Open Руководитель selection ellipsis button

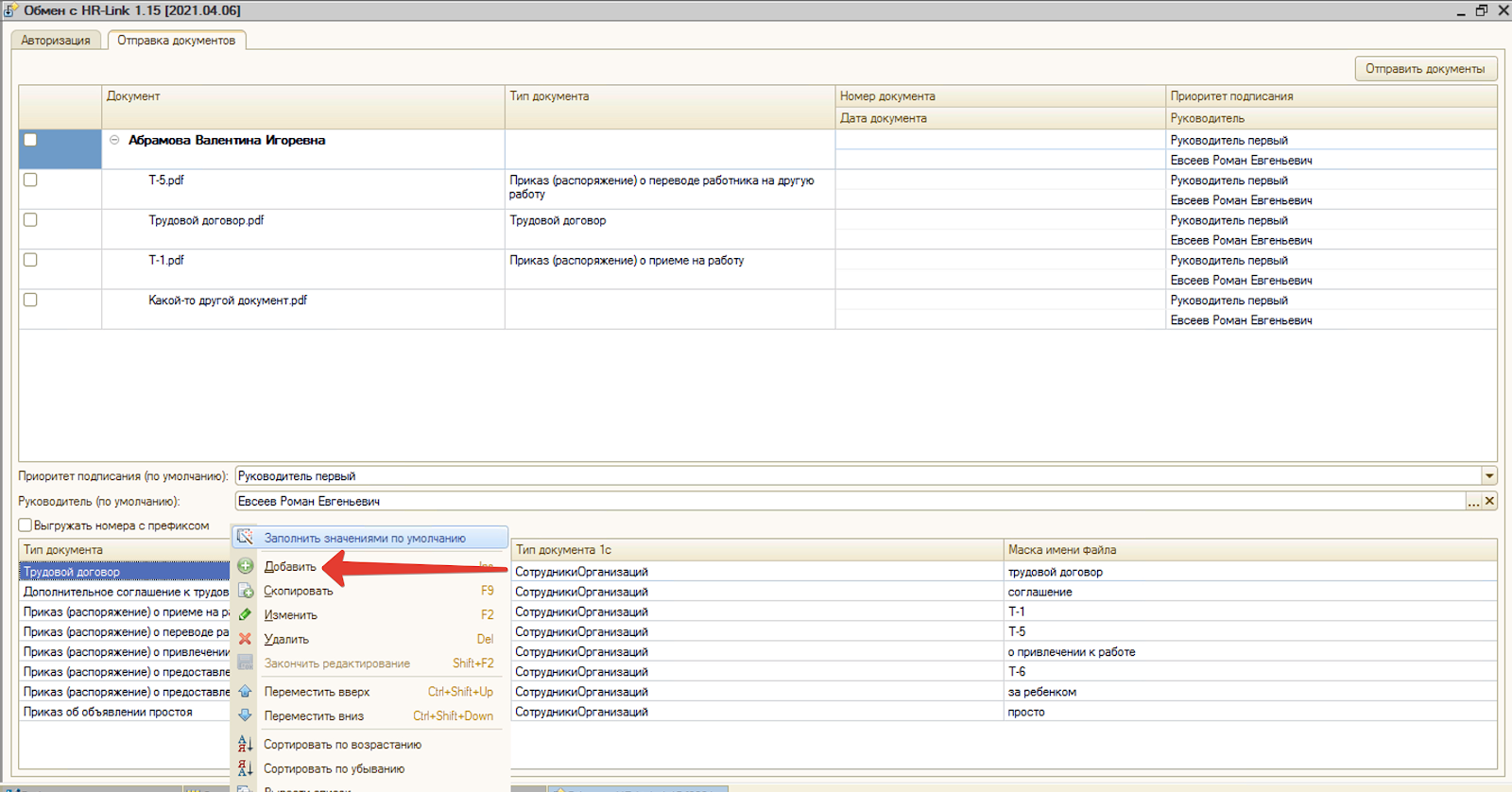point(1474,501)
